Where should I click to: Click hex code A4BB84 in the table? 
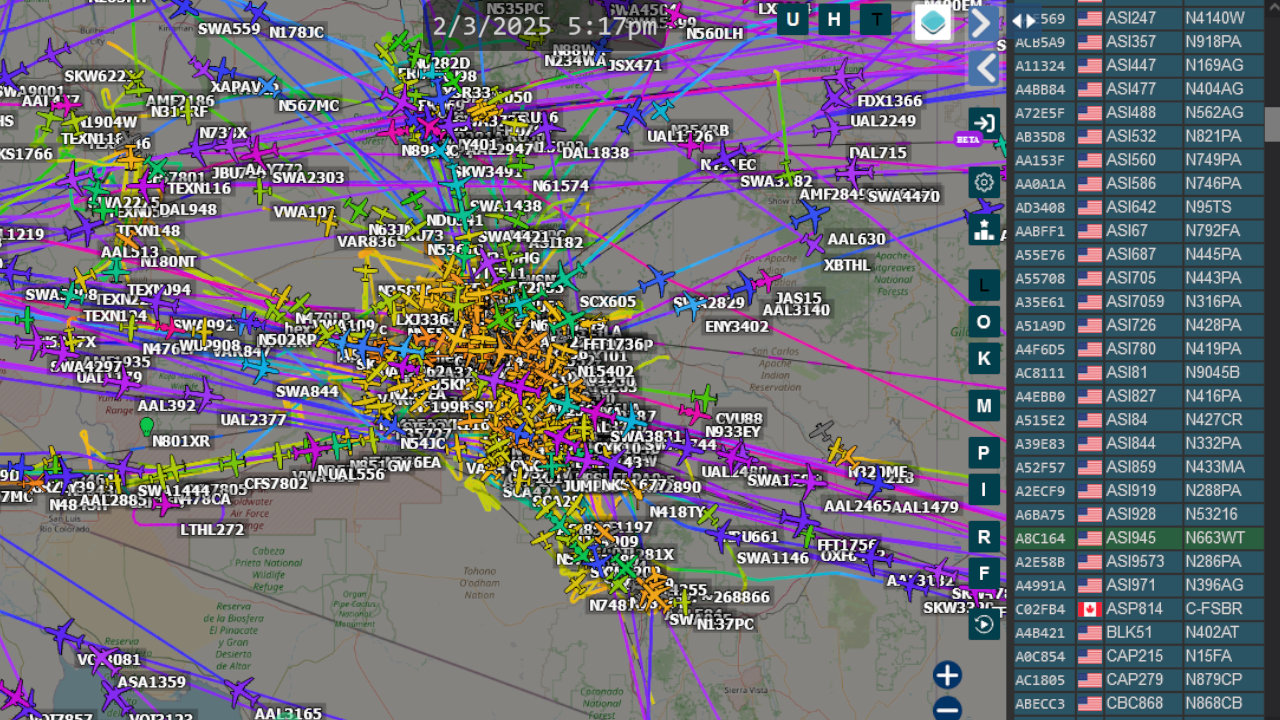point(1040,90)
